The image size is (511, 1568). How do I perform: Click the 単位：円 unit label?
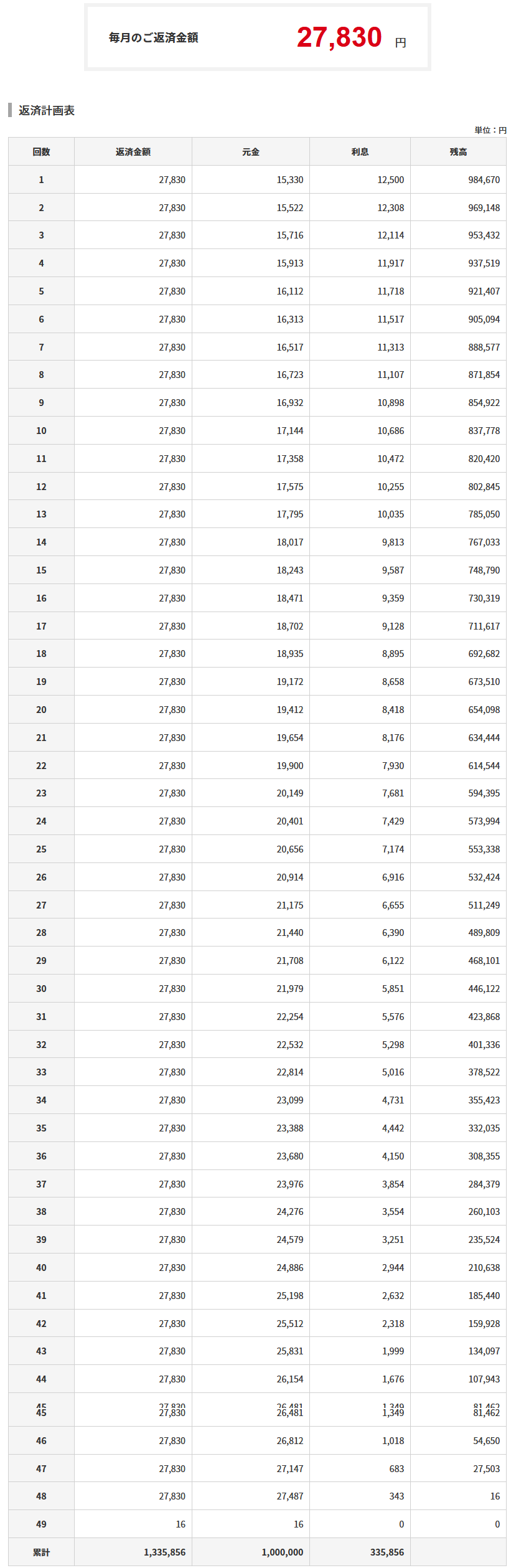point(490,130)
